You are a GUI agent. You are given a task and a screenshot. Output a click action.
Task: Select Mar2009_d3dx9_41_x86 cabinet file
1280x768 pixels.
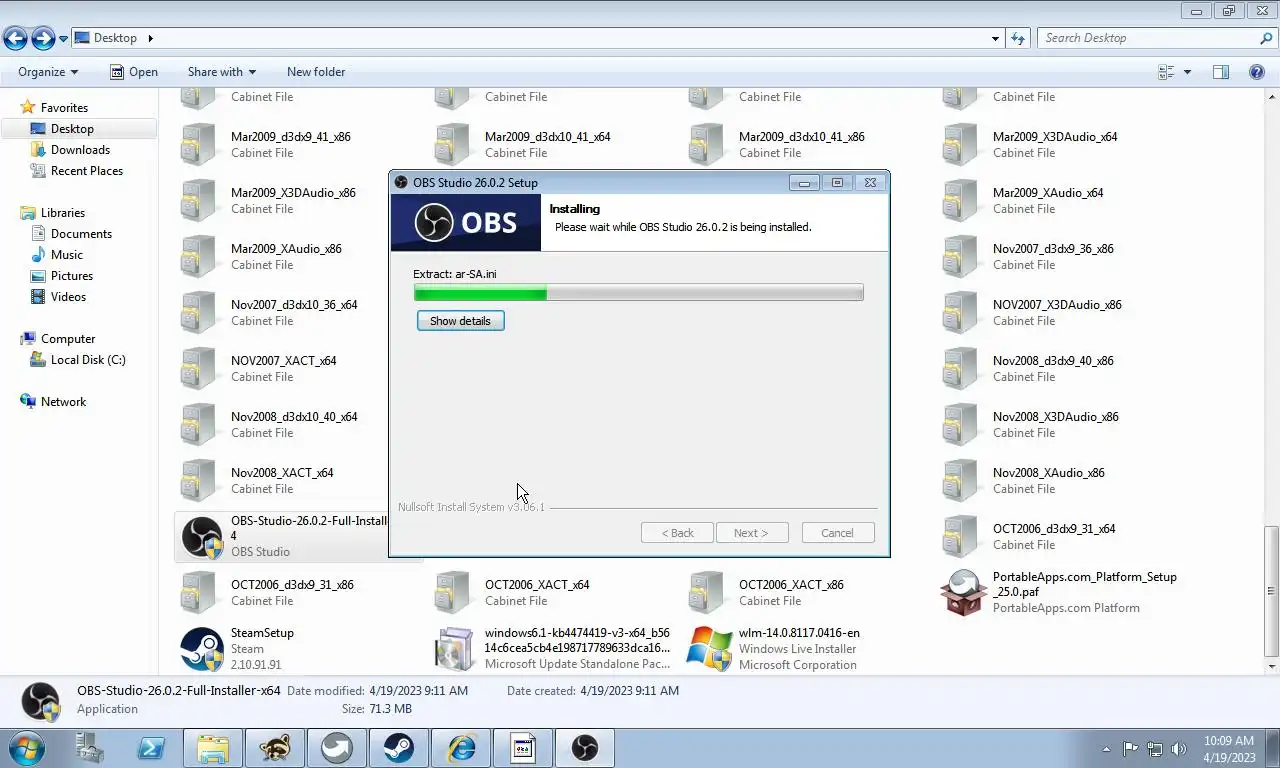[290, 137]
